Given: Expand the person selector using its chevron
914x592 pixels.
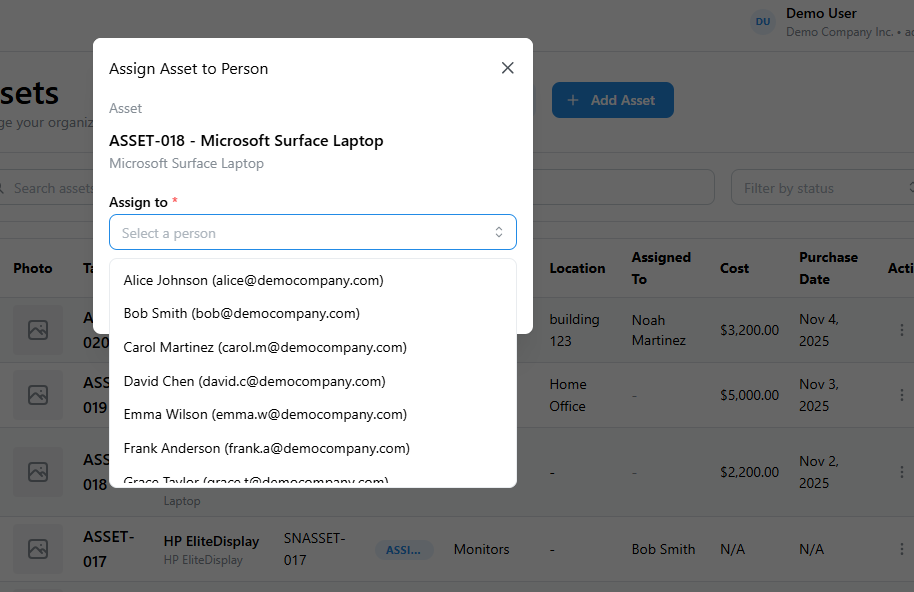Looking at the screenshot, I should (x=498, y=231).
